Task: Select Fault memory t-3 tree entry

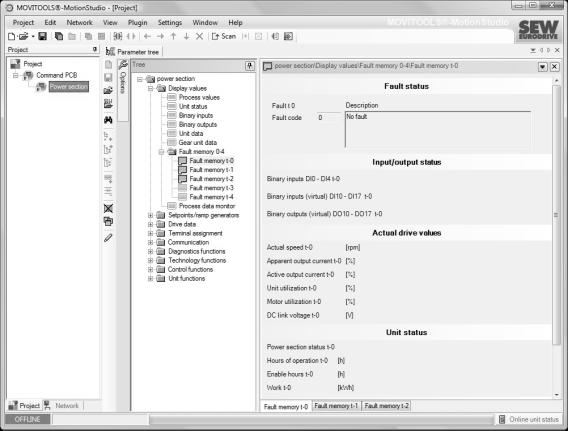Action: coord(211,188)
